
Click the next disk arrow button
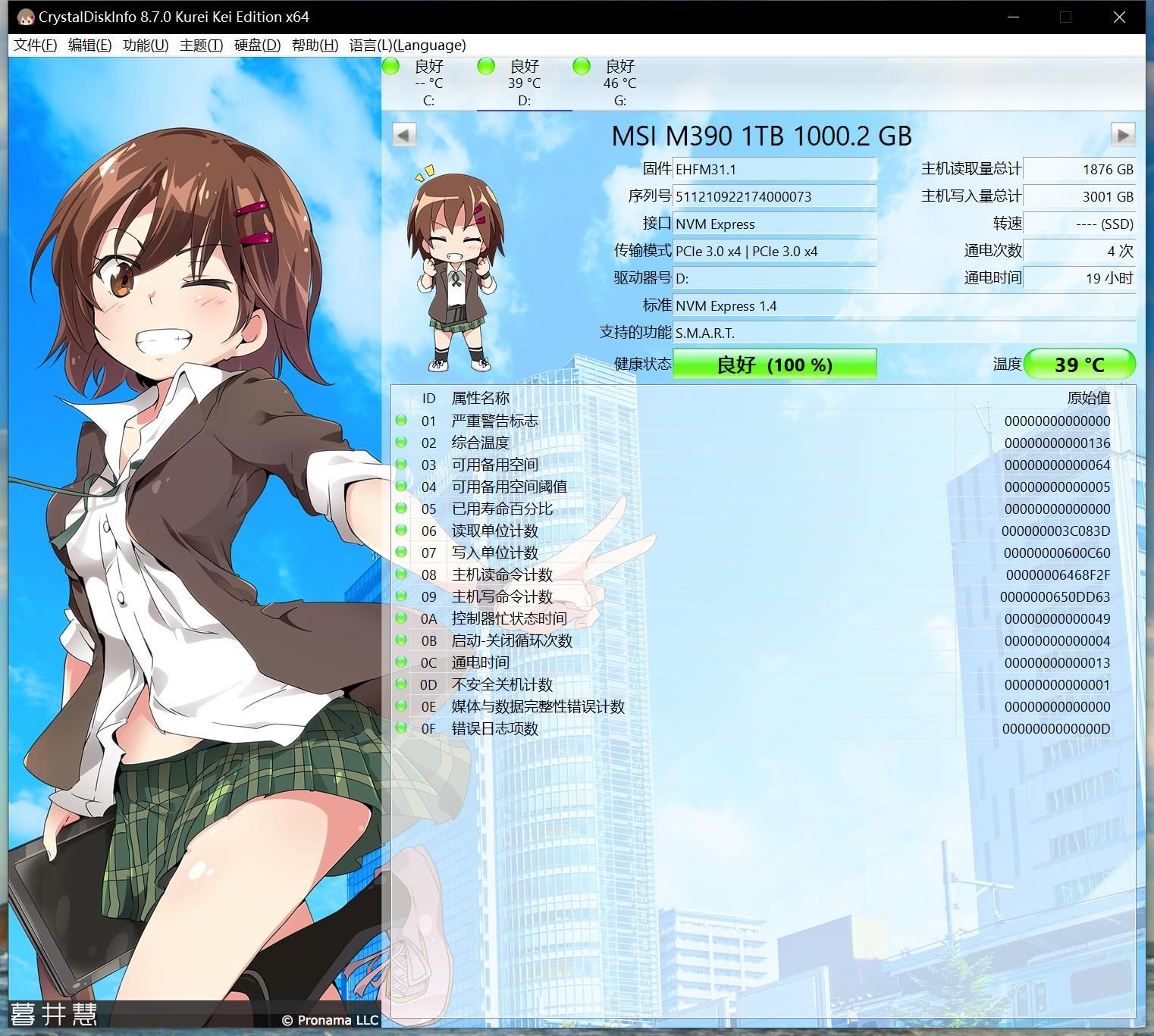pyautogui.click(x=1122, y=135)
